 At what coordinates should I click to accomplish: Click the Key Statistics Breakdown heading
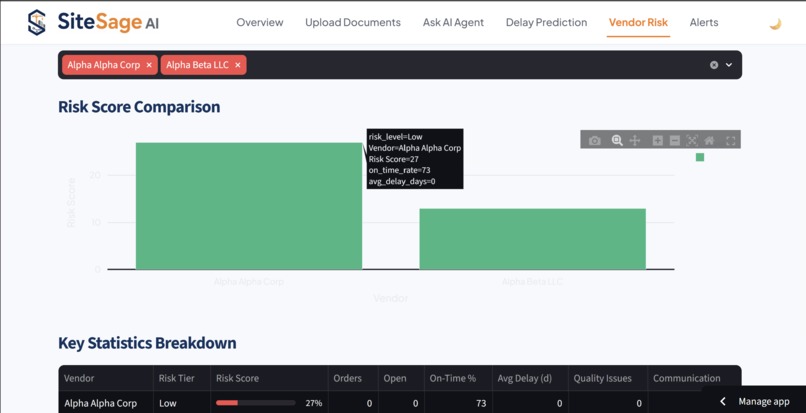(147, 343)
